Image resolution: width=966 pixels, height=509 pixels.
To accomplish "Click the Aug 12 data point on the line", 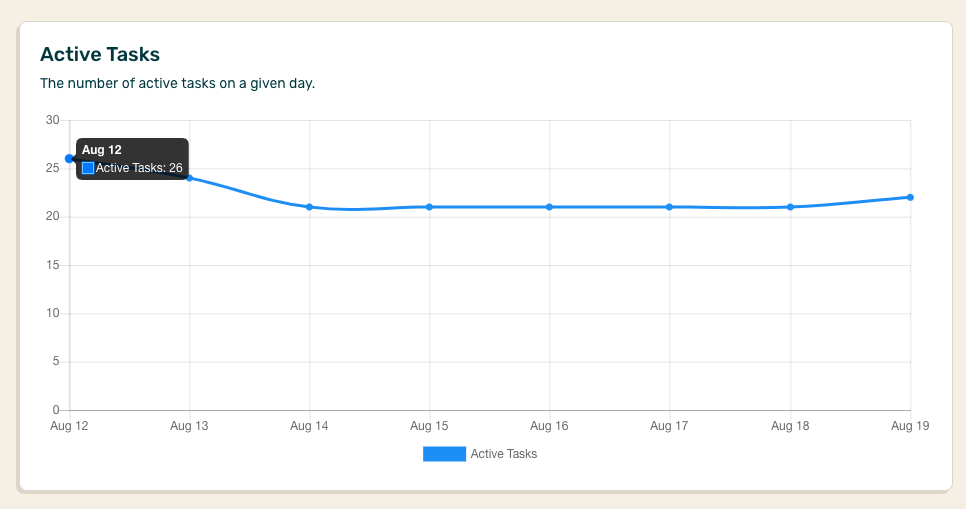I will pyautogui.click(x=69, y=159).
